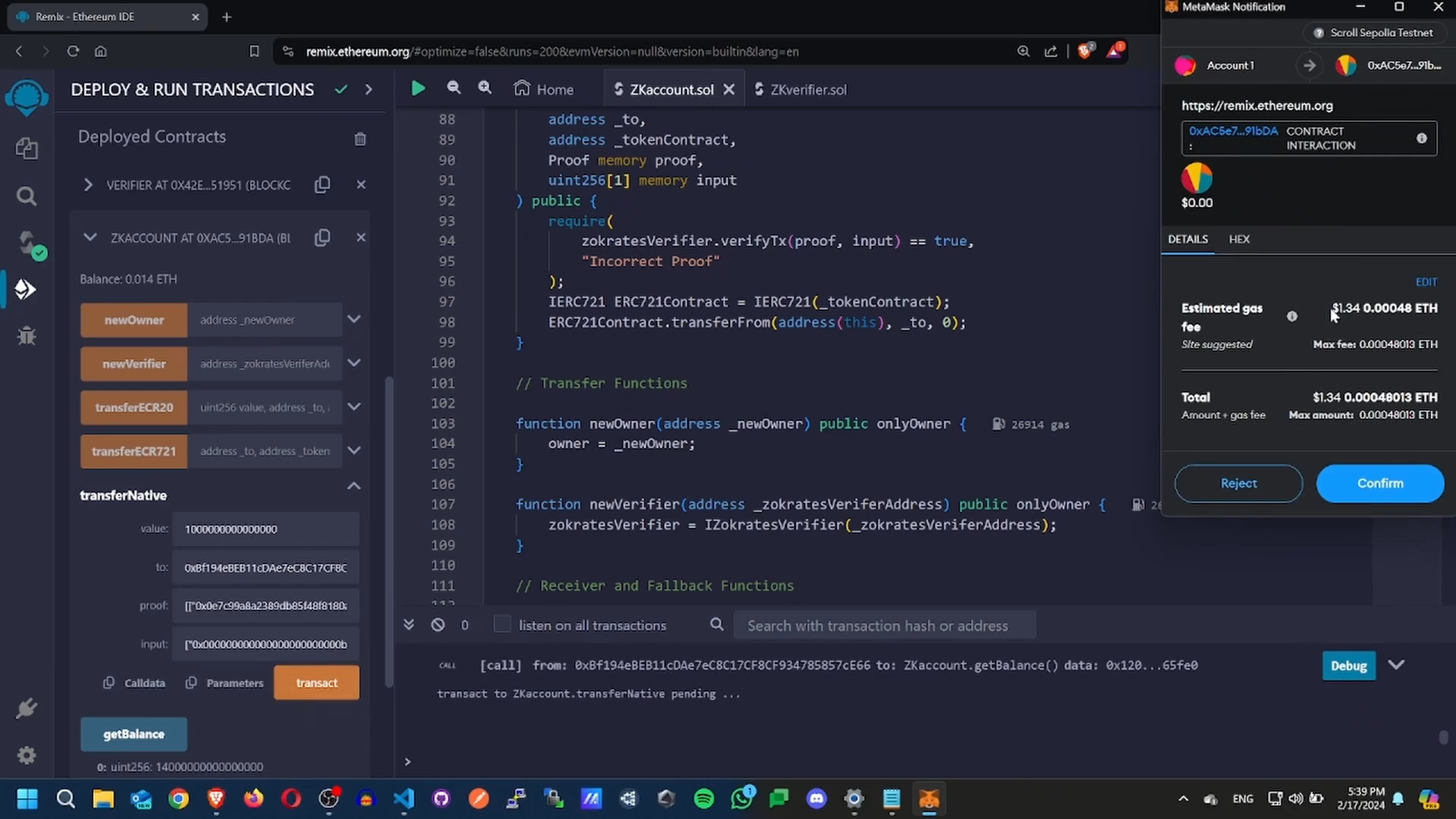Open Spotify from the Windows taskbar

(704, 799)
